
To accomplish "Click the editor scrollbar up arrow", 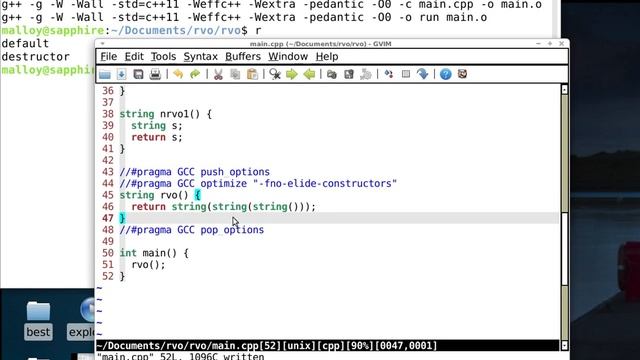I will 564,90.
